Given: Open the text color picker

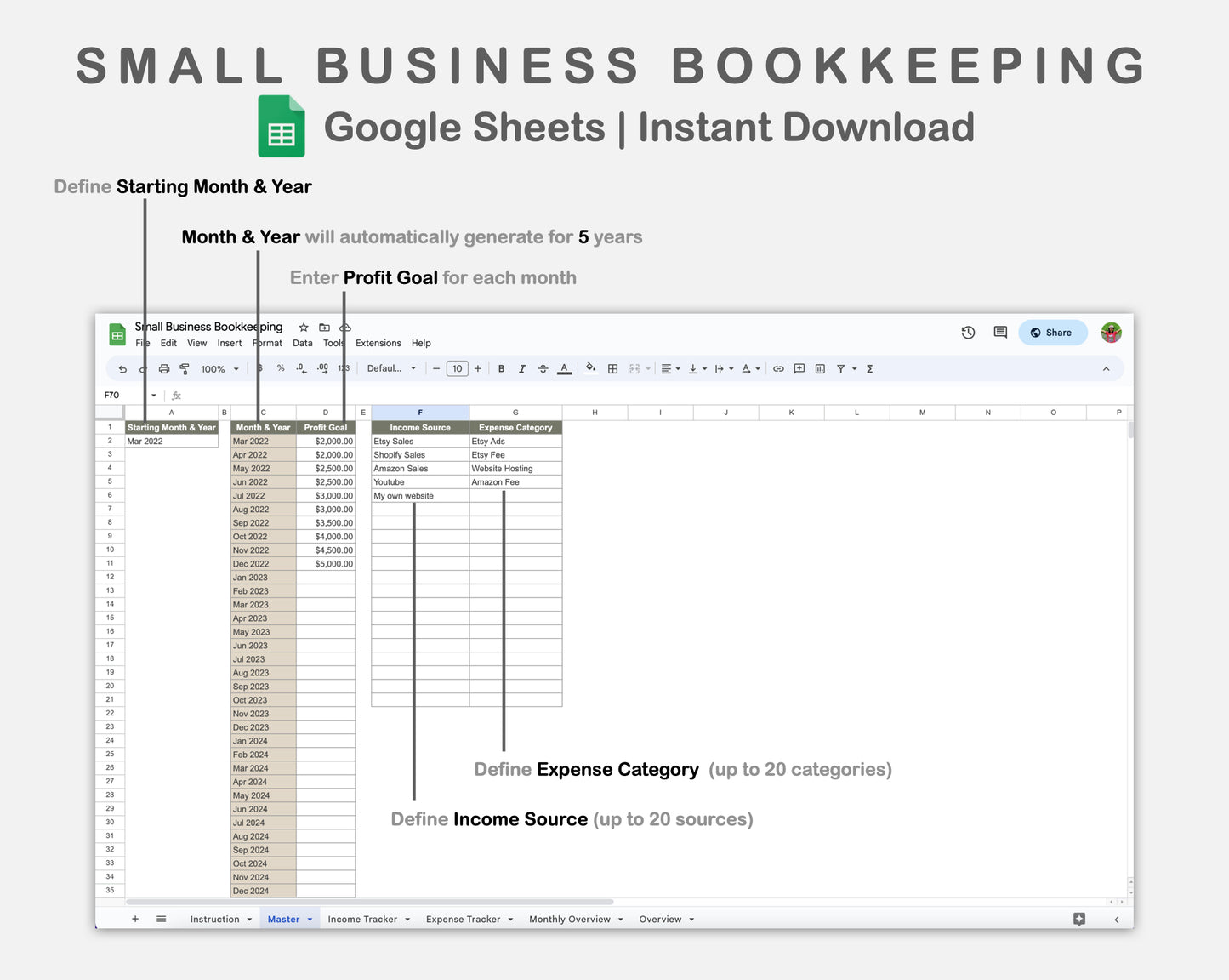Looking at the screenshot, I should click(x=564, y=368).
